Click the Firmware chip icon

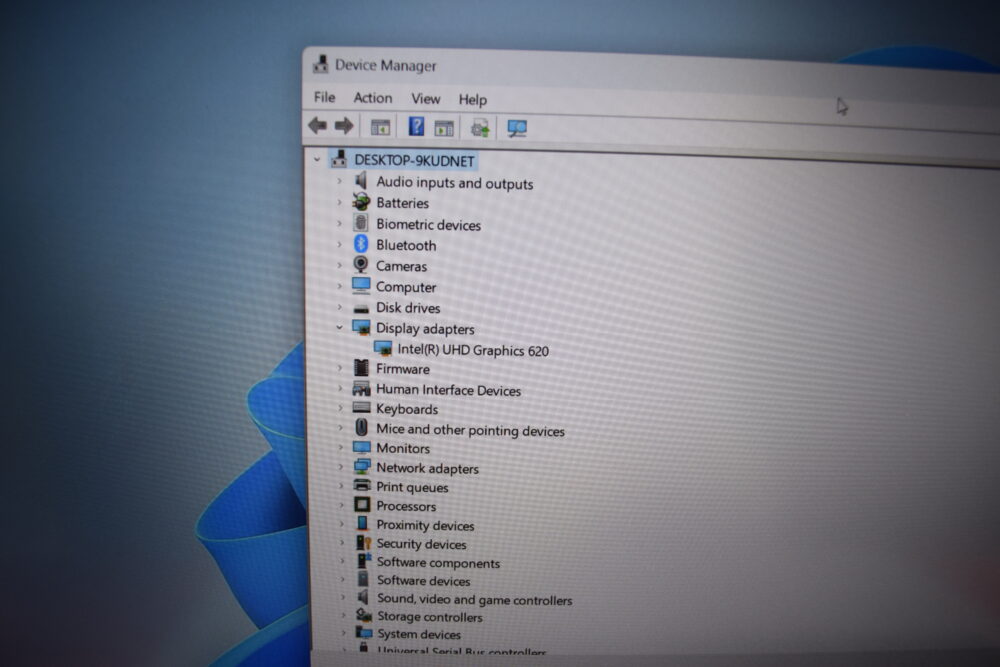point(362,367)
